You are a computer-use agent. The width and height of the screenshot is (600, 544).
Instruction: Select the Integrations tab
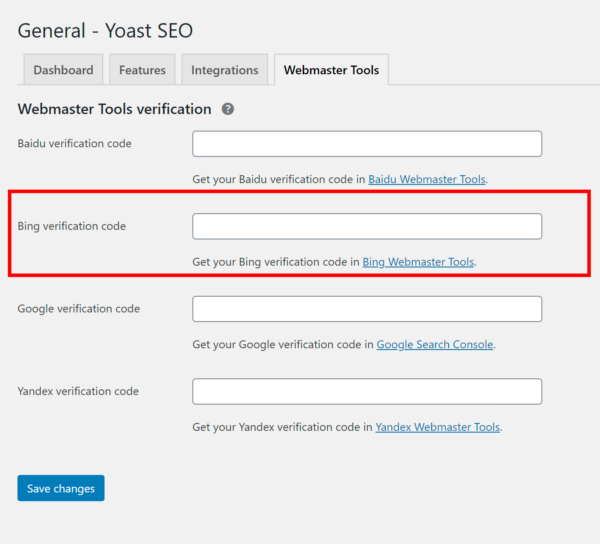[225, 70]
